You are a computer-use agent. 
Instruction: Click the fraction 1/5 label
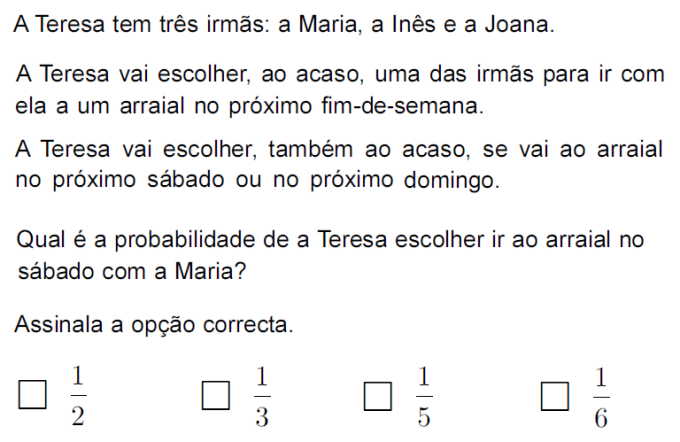pos(423,396)
